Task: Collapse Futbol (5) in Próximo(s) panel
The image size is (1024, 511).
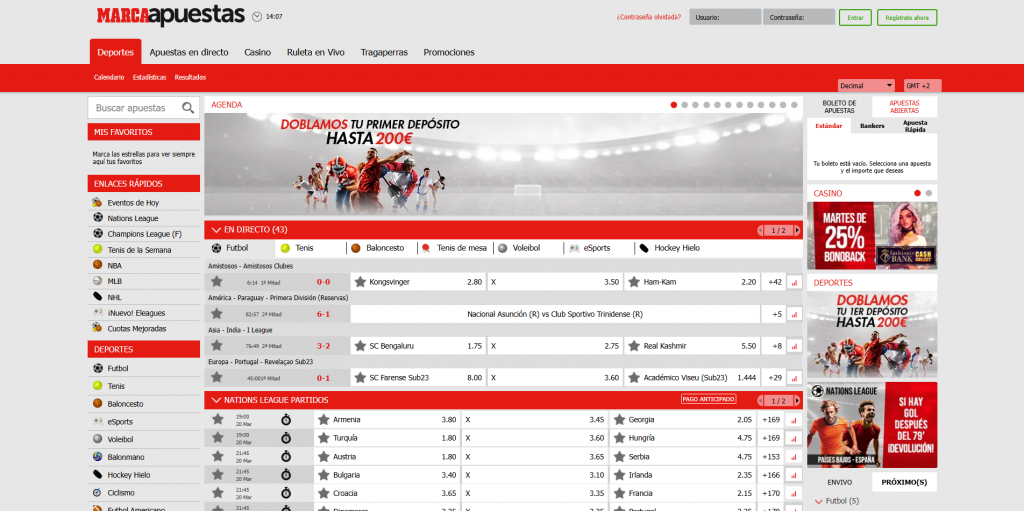Action: 819,501
